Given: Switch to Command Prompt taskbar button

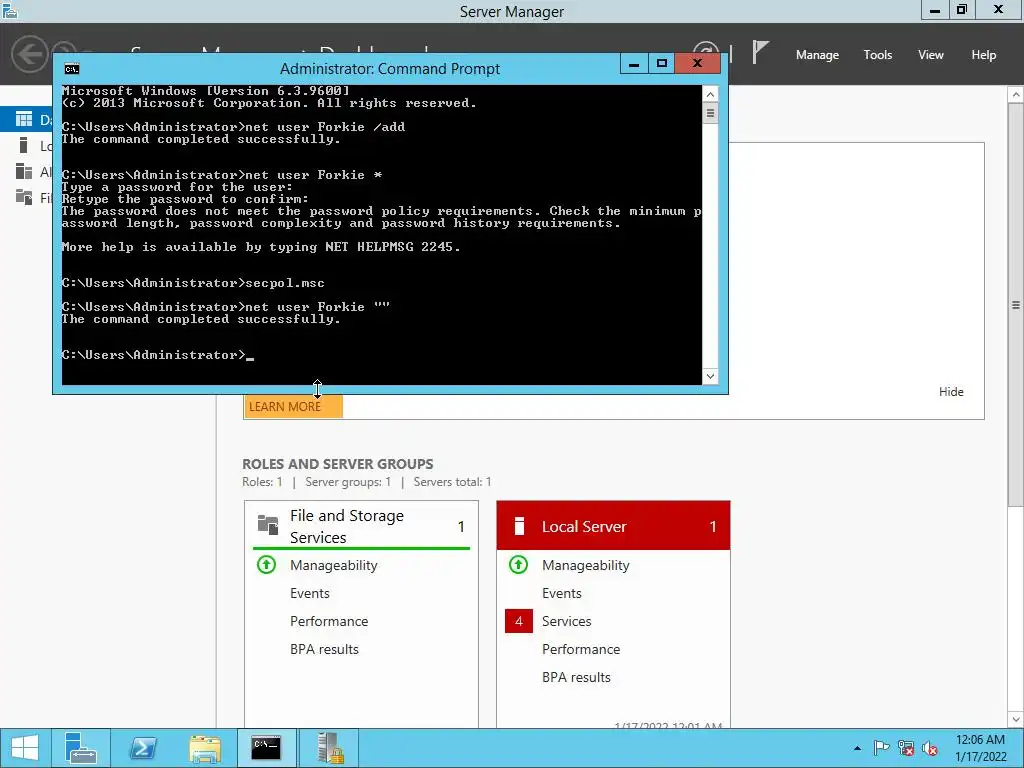Looking at the screenshot, I should tap(266, 748).
